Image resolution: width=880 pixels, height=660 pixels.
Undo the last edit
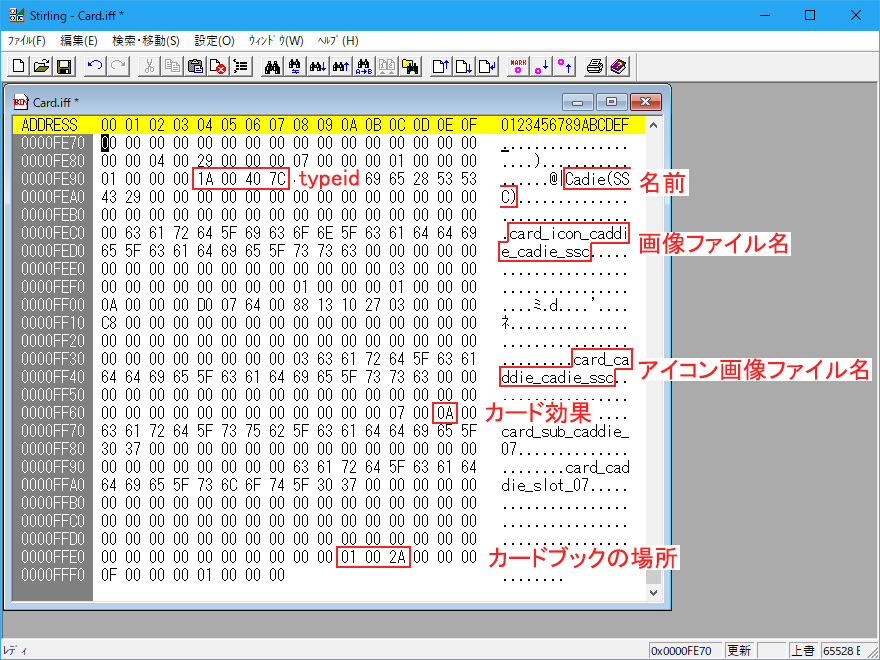tap(95, 66)
